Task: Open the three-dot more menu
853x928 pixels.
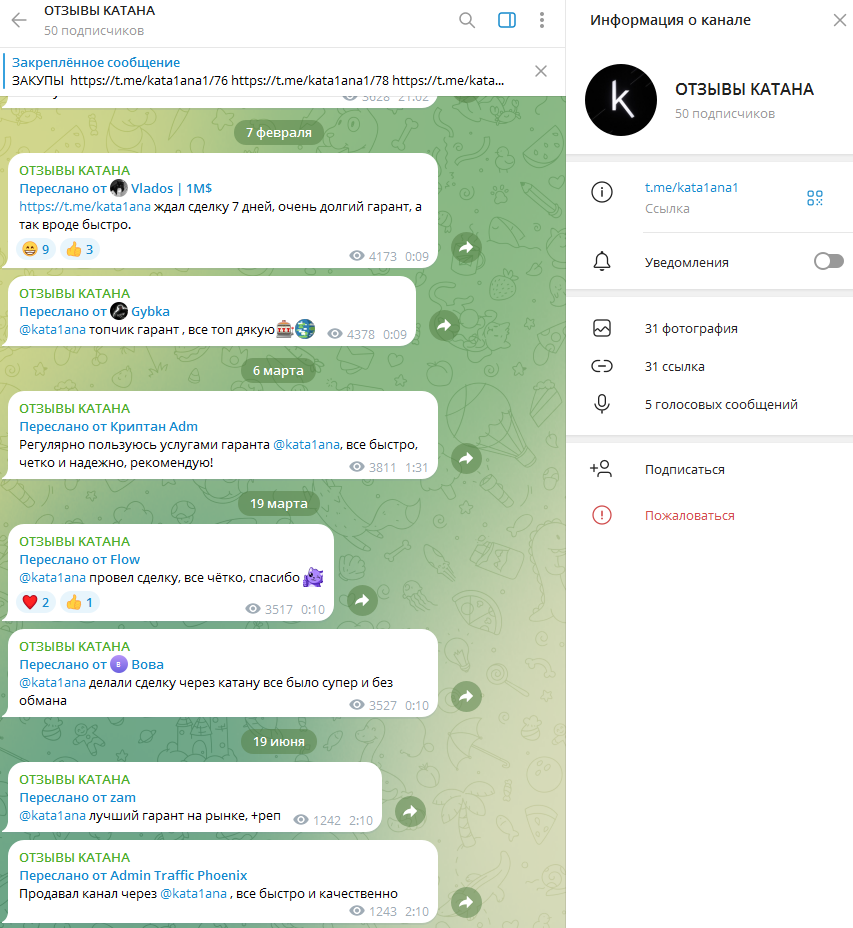Action: coord(542,20)
